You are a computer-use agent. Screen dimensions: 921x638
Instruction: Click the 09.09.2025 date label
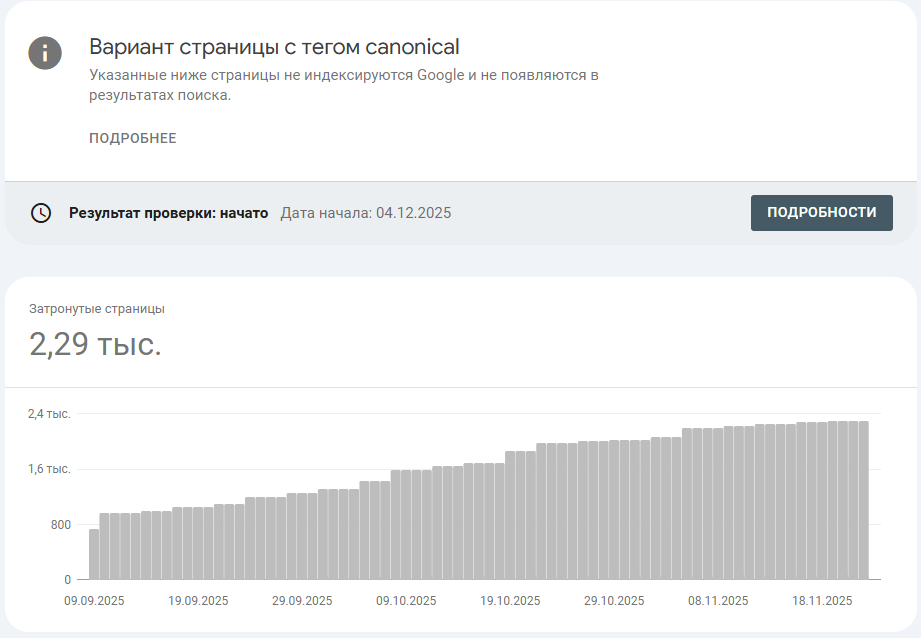tap(94, 601)
